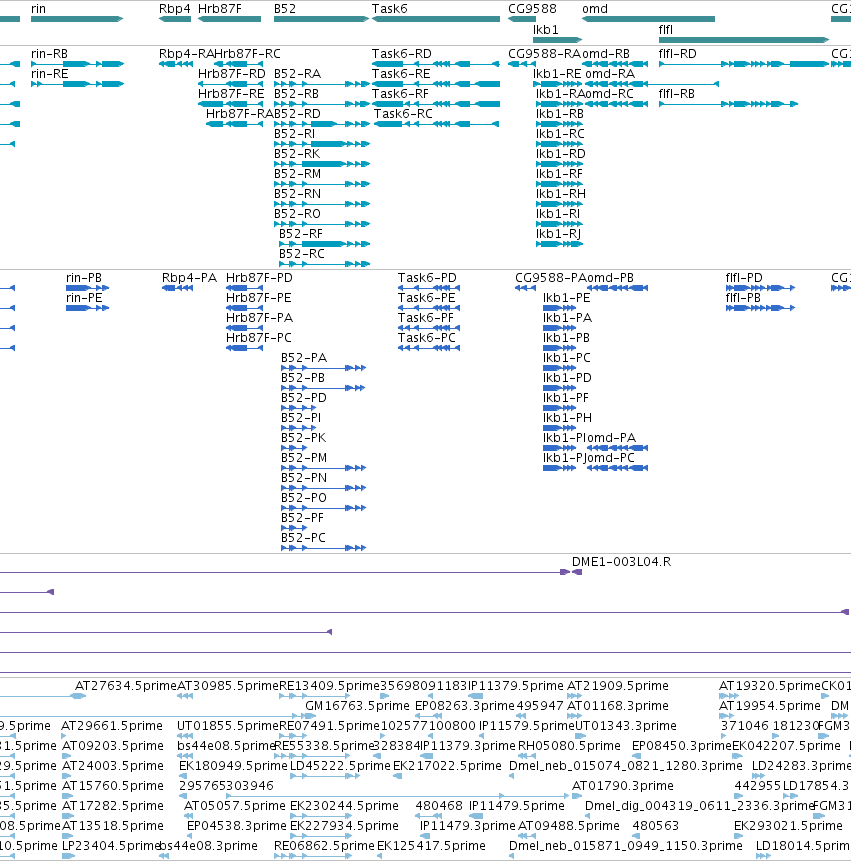This screenshot has height=861, width=851.
Task: Select the lkb1 gene label
Action: pyautogui.click(x=546, y=30)
